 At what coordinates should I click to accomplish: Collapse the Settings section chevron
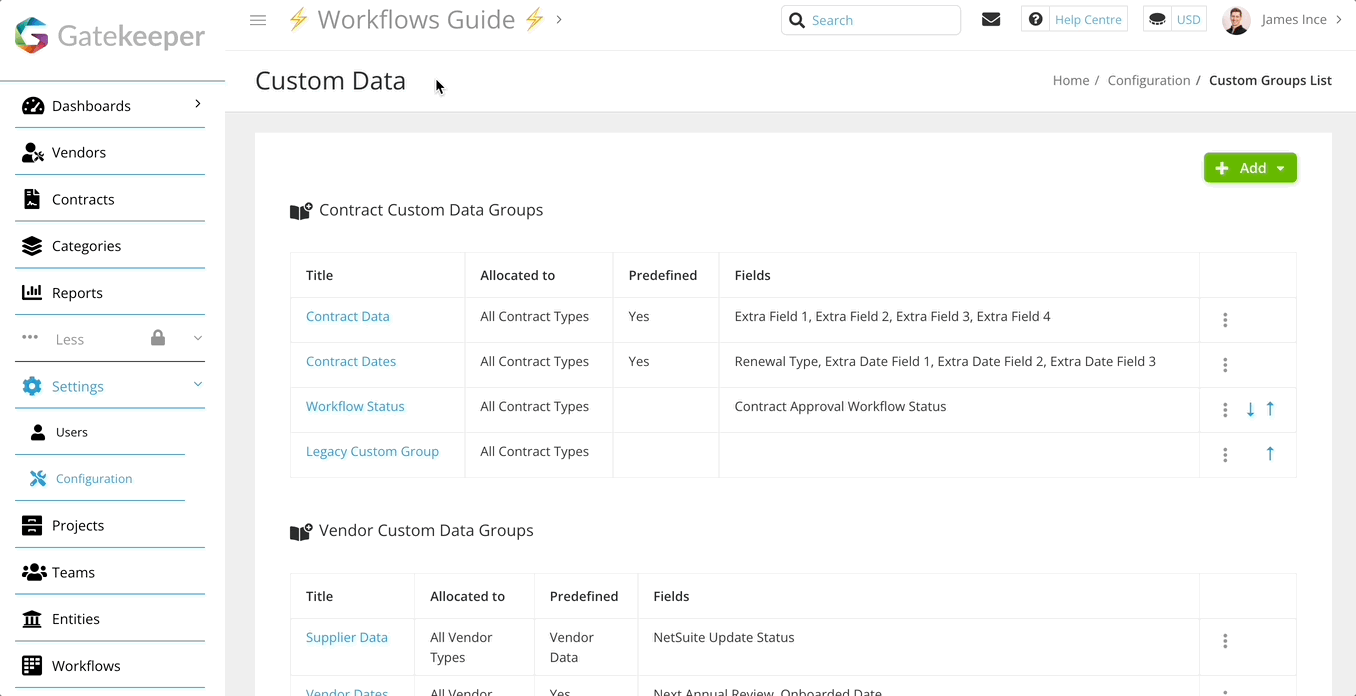[x=197, y=385]
